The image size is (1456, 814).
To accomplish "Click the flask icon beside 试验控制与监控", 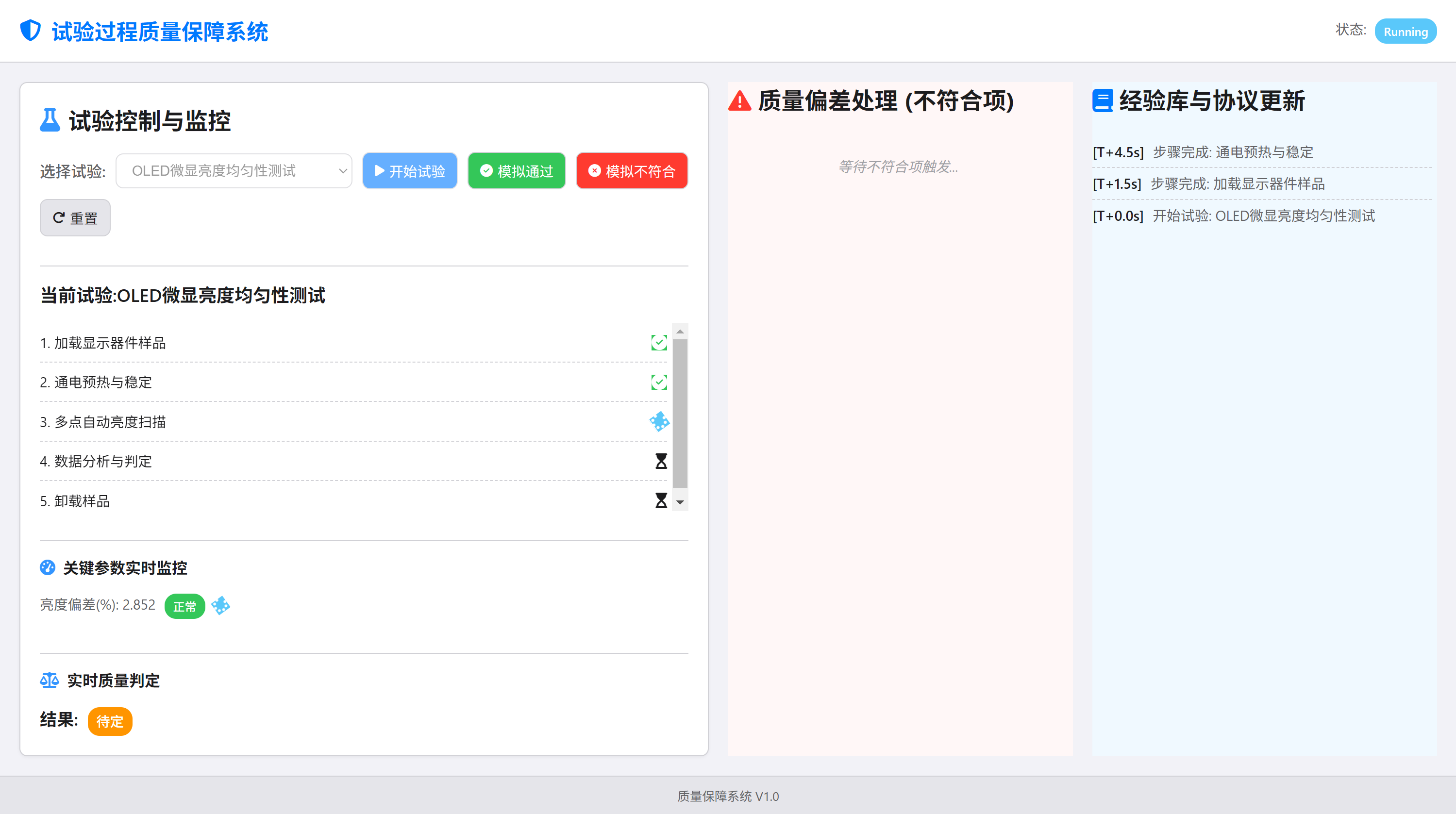I will pos(50,120).
